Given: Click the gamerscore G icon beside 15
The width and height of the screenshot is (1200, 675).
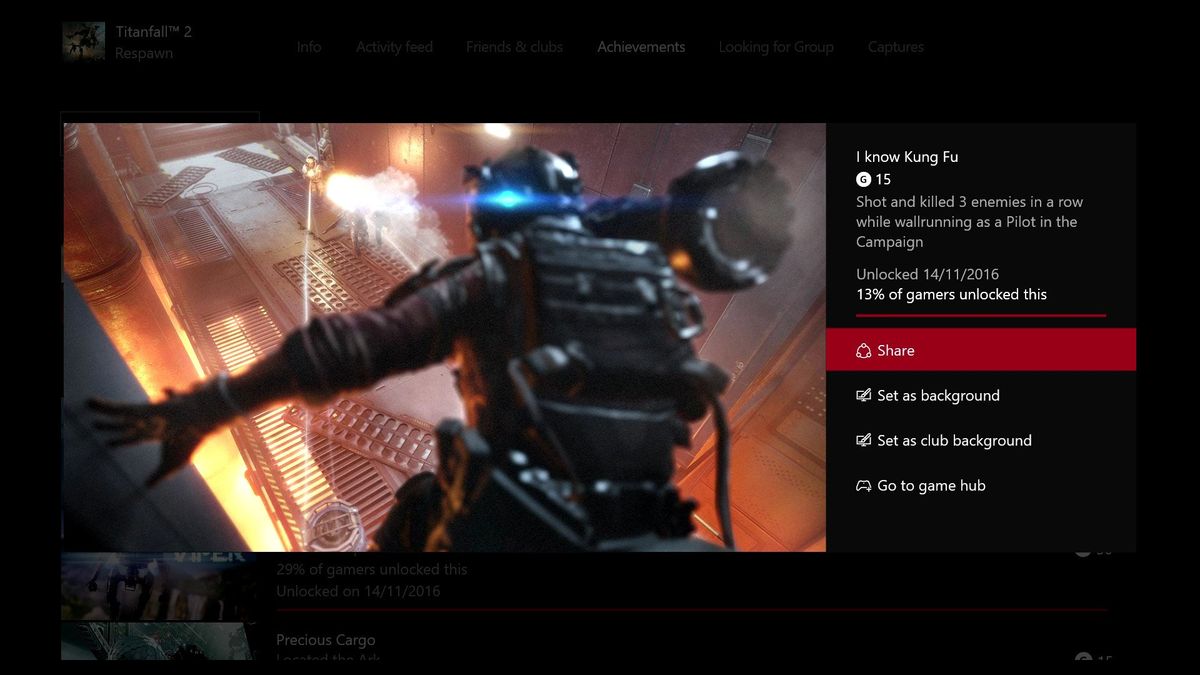Looking at the screenshot, I should [862, 180].
